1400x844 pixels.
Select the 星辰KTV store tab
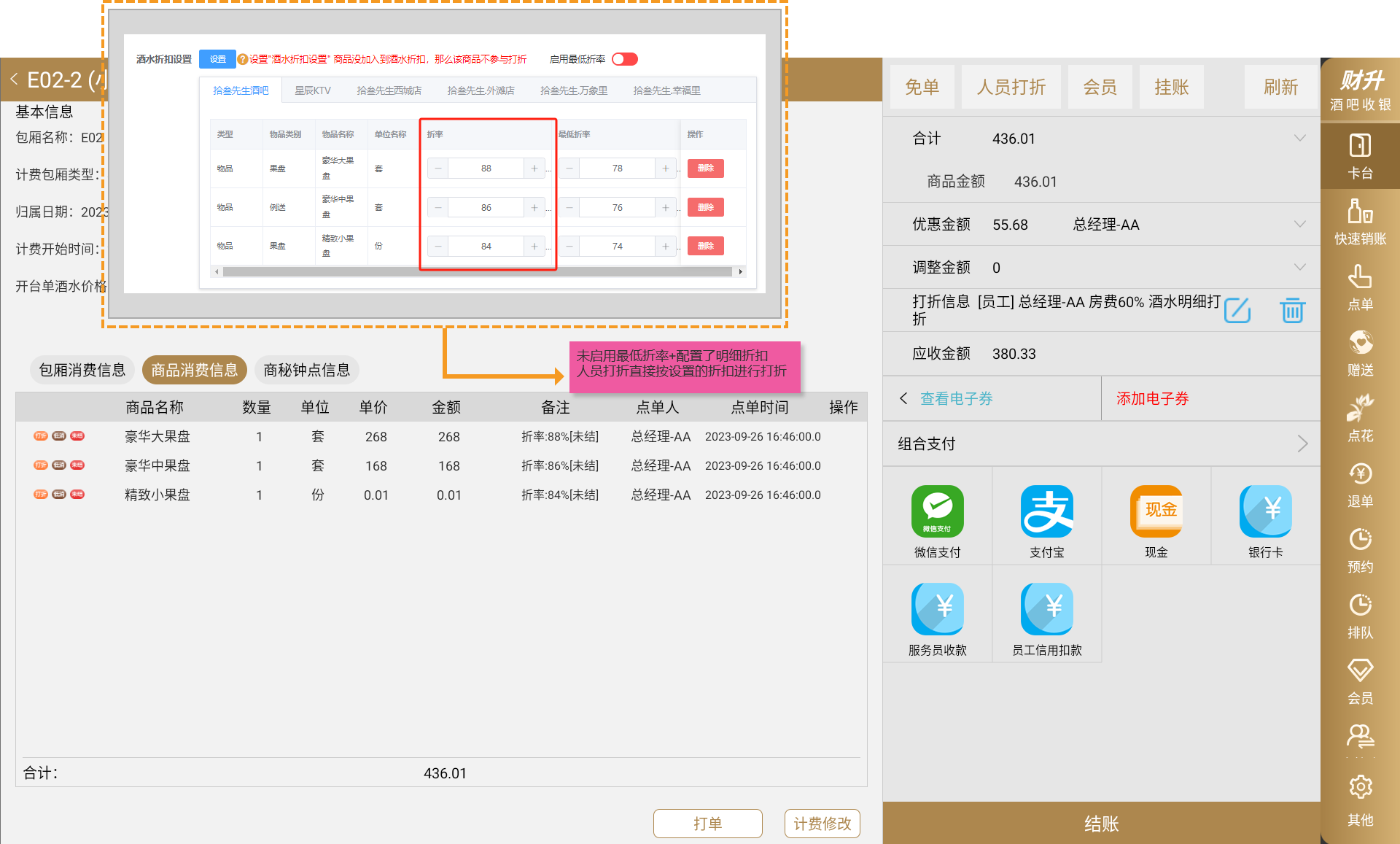(x=313, y=90)
